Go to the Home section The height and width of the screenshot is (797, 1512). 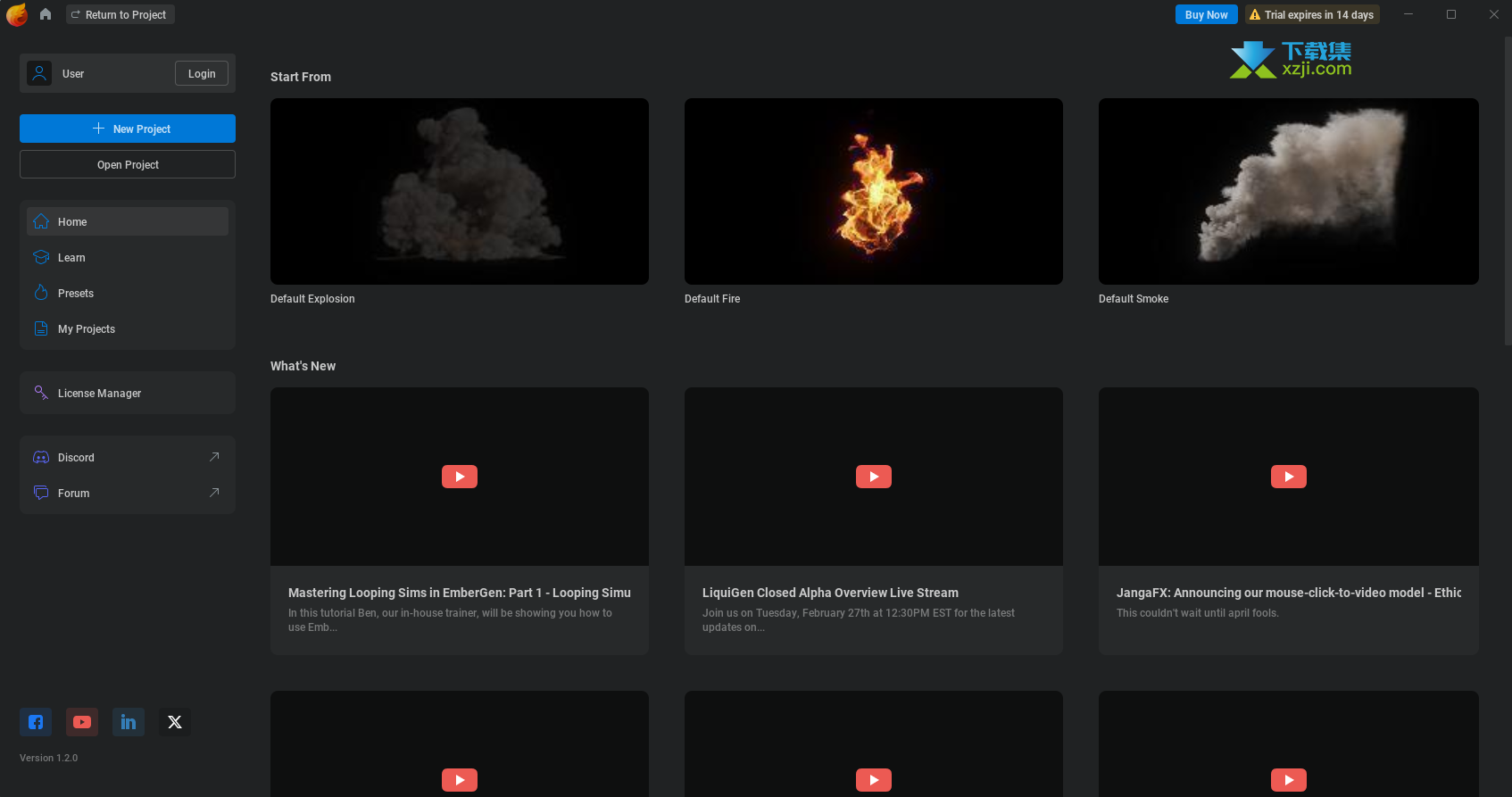128,221
